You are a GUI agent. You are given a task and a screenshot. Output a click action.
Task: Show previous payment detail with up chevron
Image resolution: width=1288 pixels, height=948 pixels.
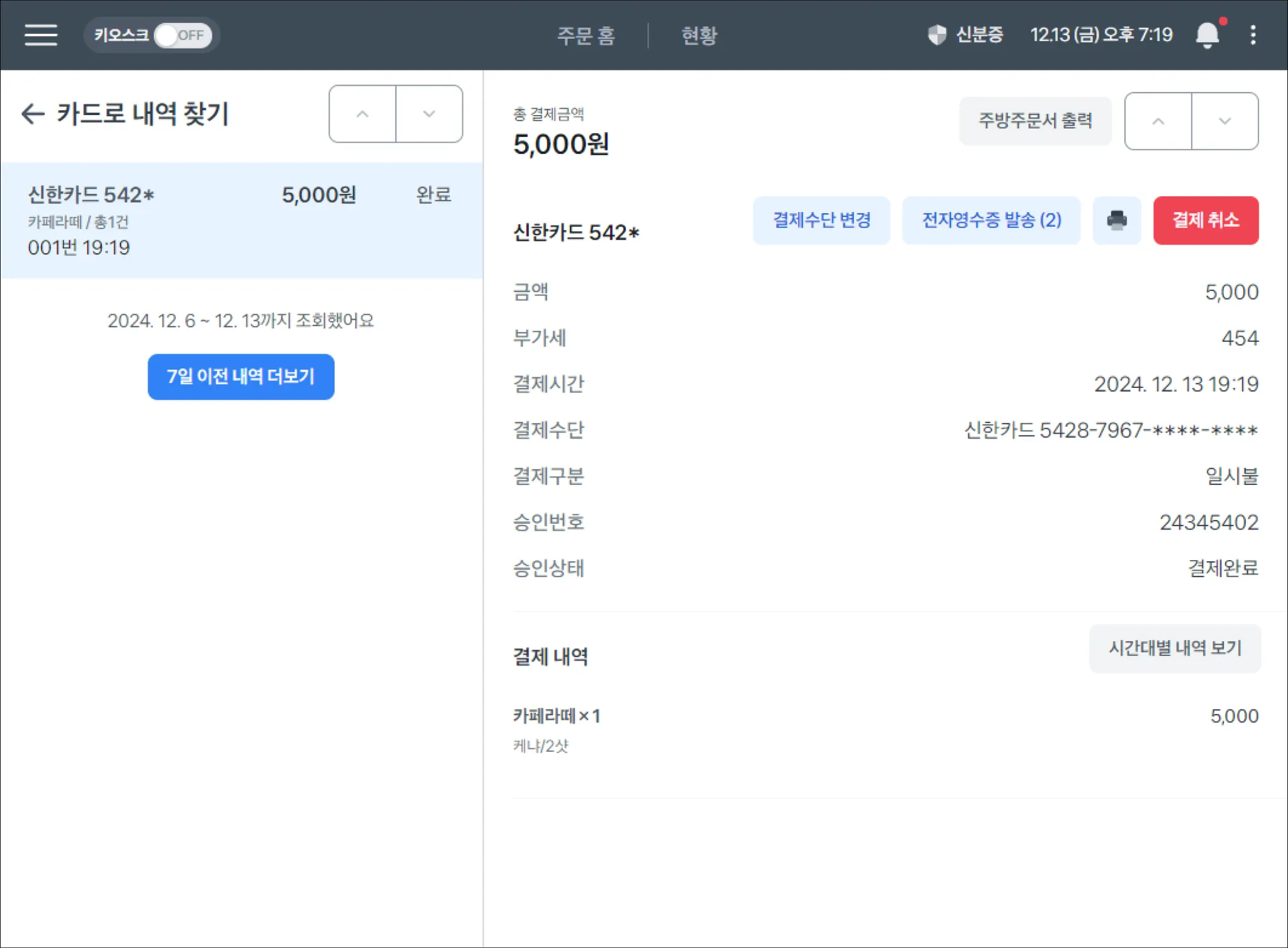pyautogui.click(x=1158, y=121)
